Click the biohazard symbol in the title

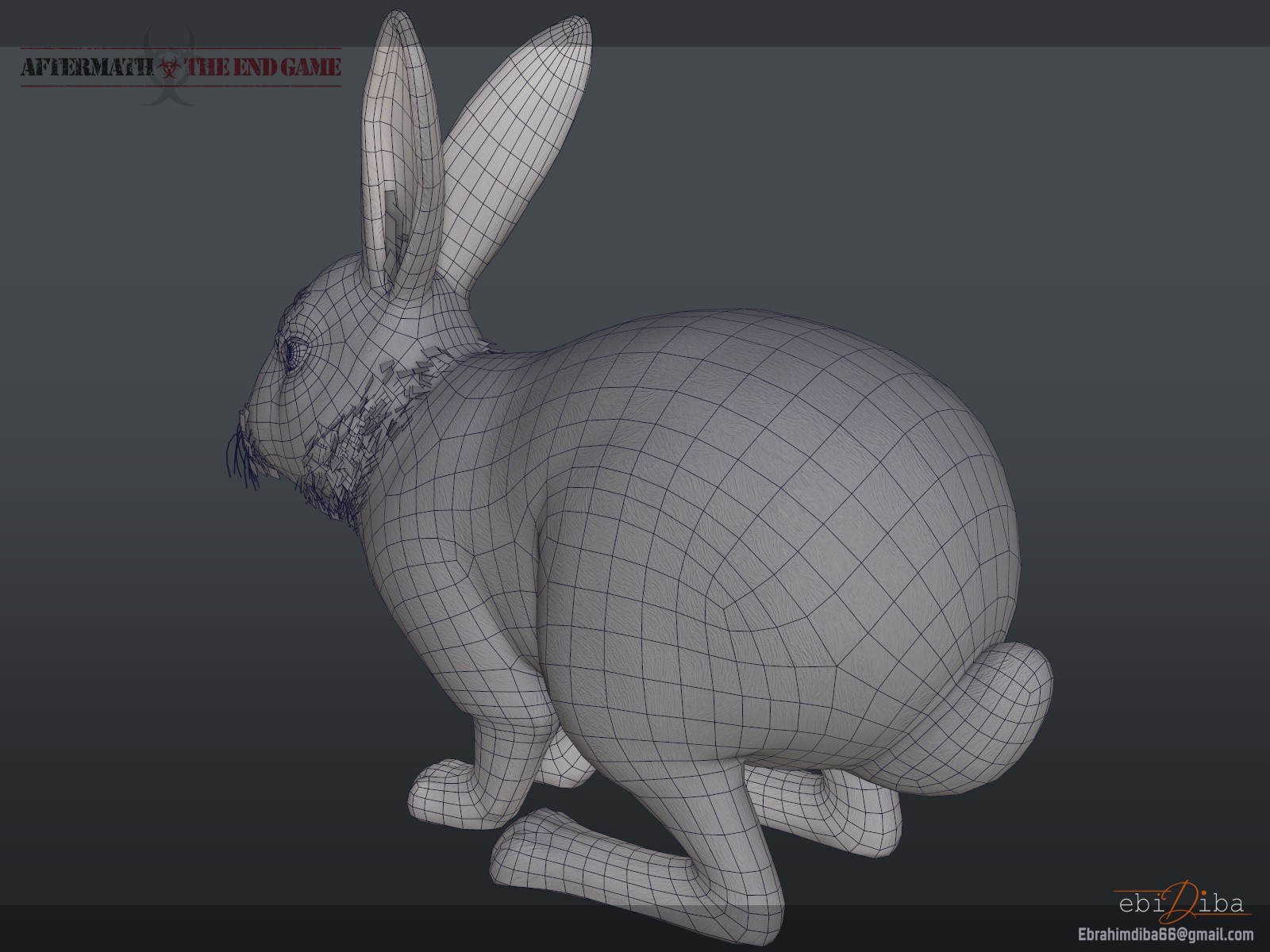[170, 68]
